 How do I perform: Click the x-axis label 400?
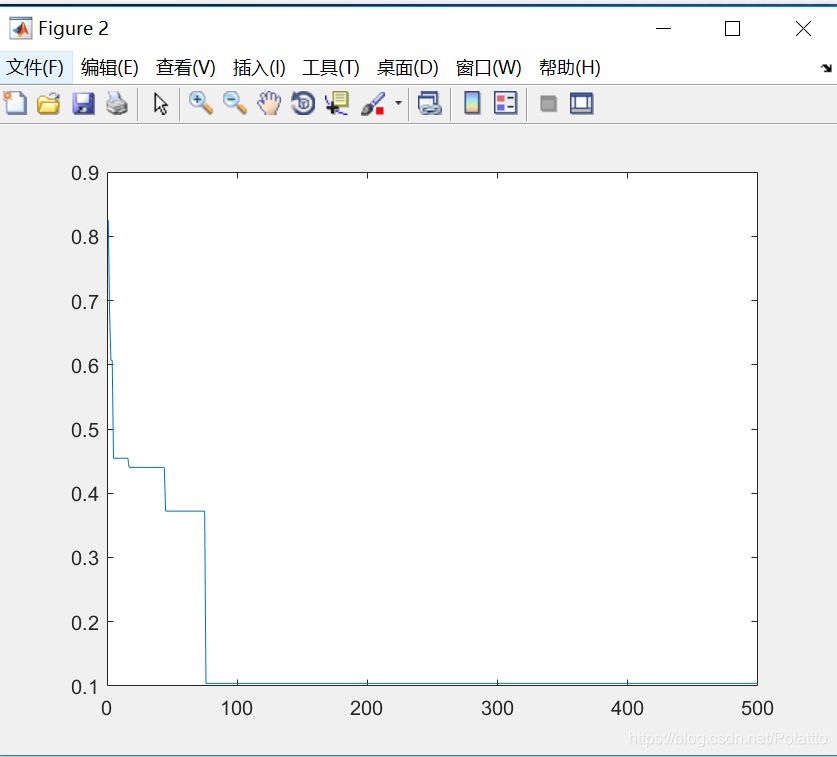point(627,708)
